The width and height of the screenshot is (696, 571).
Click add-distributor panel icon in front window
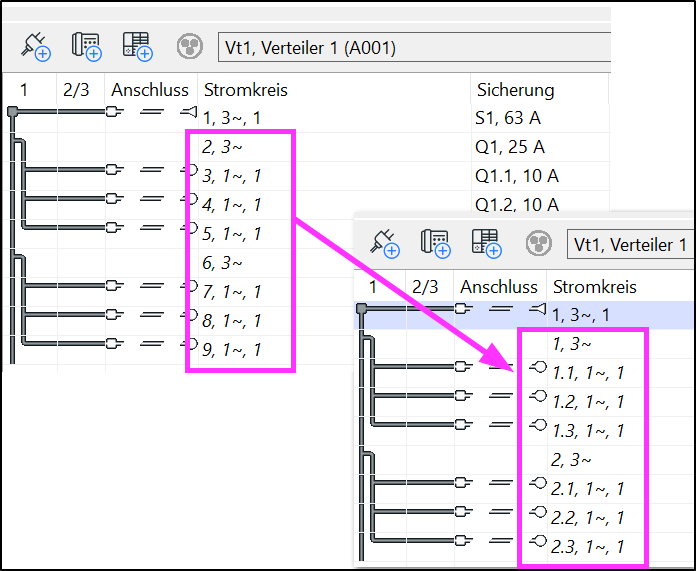486,243
